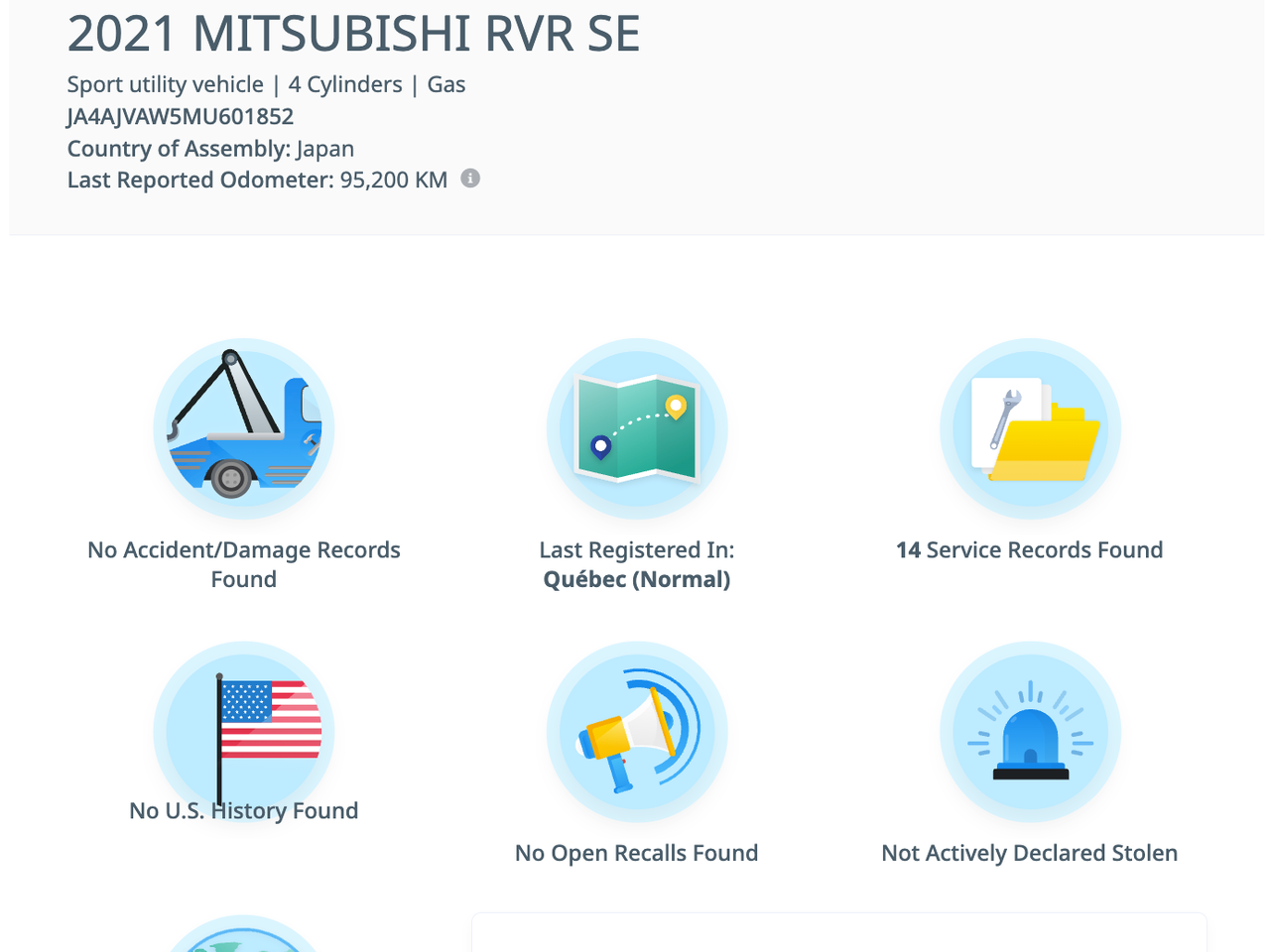Open No Accident/Damage Records Found link
The height and width of the screenshot is (952, 1270).
244,564
